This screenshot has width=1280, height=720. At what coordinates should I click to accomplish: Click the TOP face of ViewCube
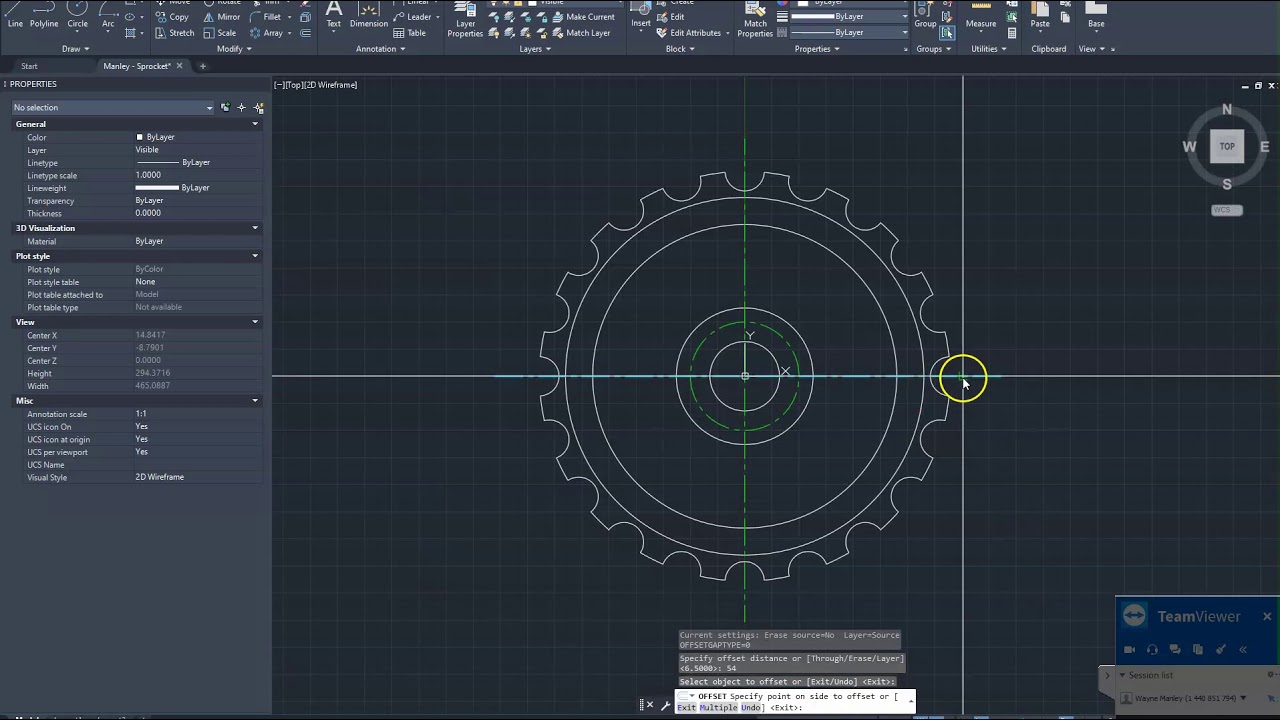(1227, 146)
